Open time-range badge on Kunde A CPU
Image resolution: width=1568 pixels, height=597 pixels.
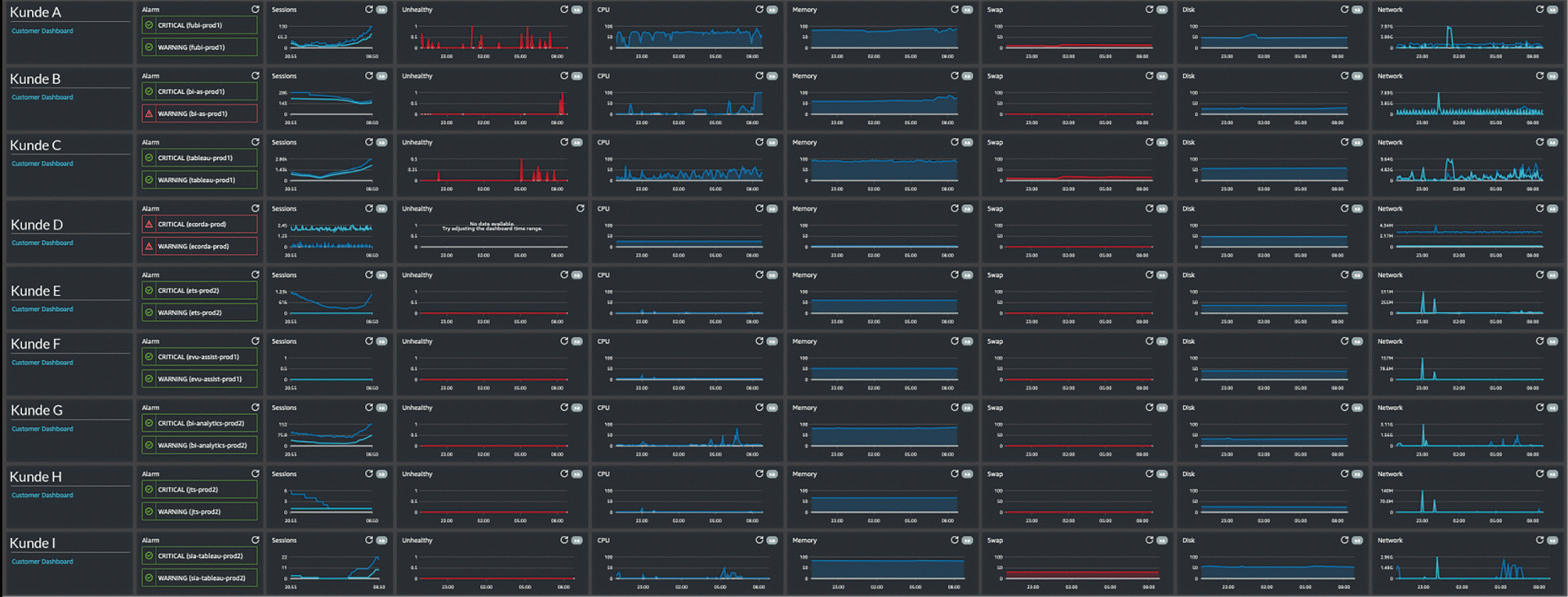(x=772, y=10)
